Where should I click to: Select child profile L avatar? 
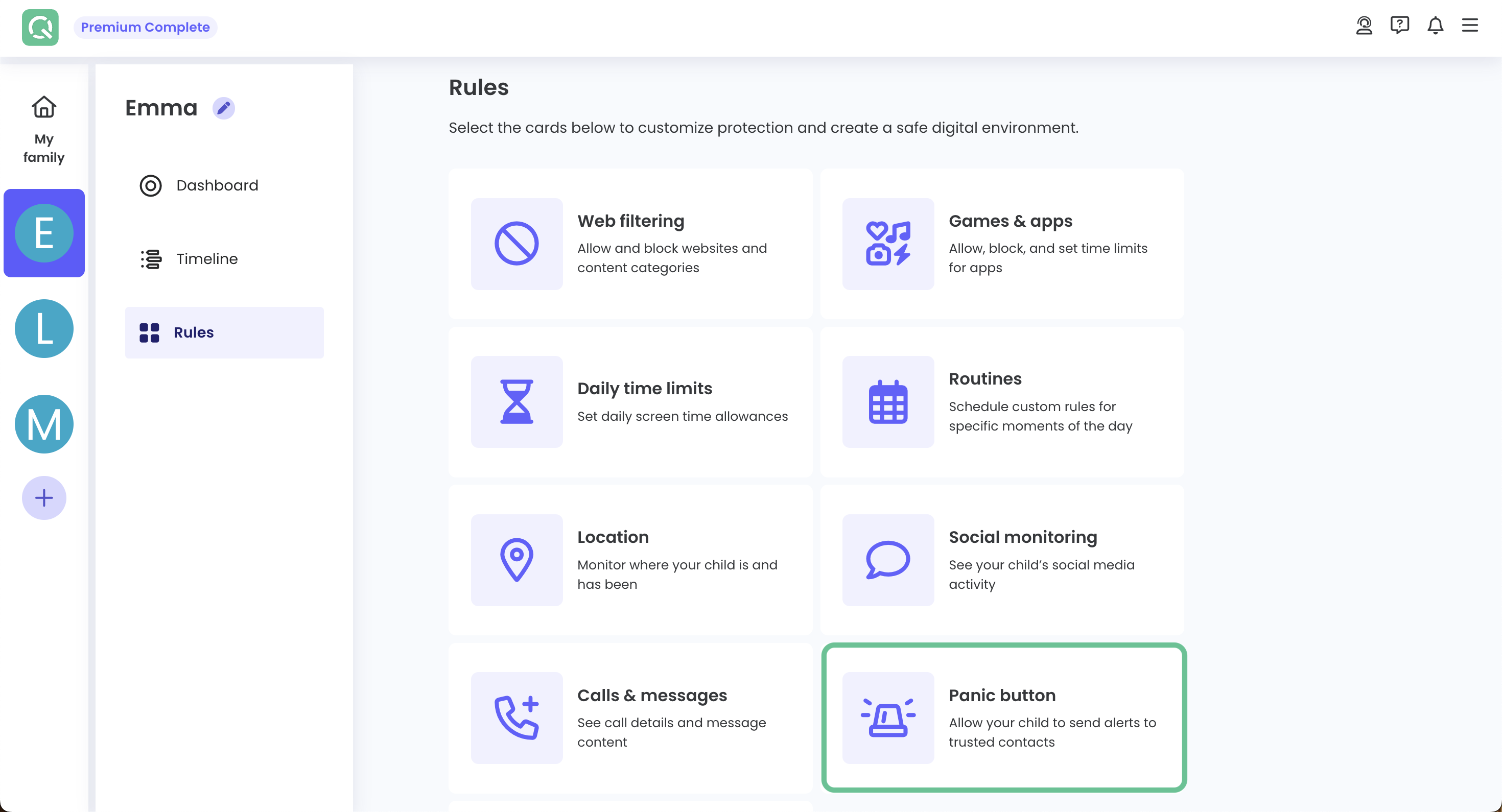[44, 329]
